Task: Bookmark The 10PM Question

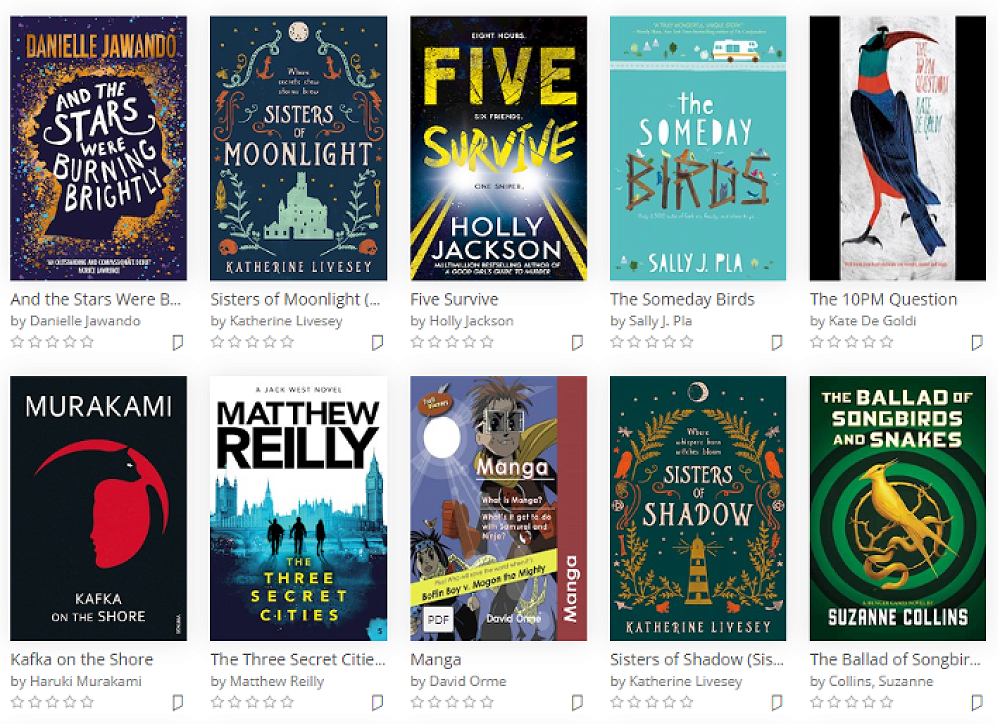Action: point(977,343)
